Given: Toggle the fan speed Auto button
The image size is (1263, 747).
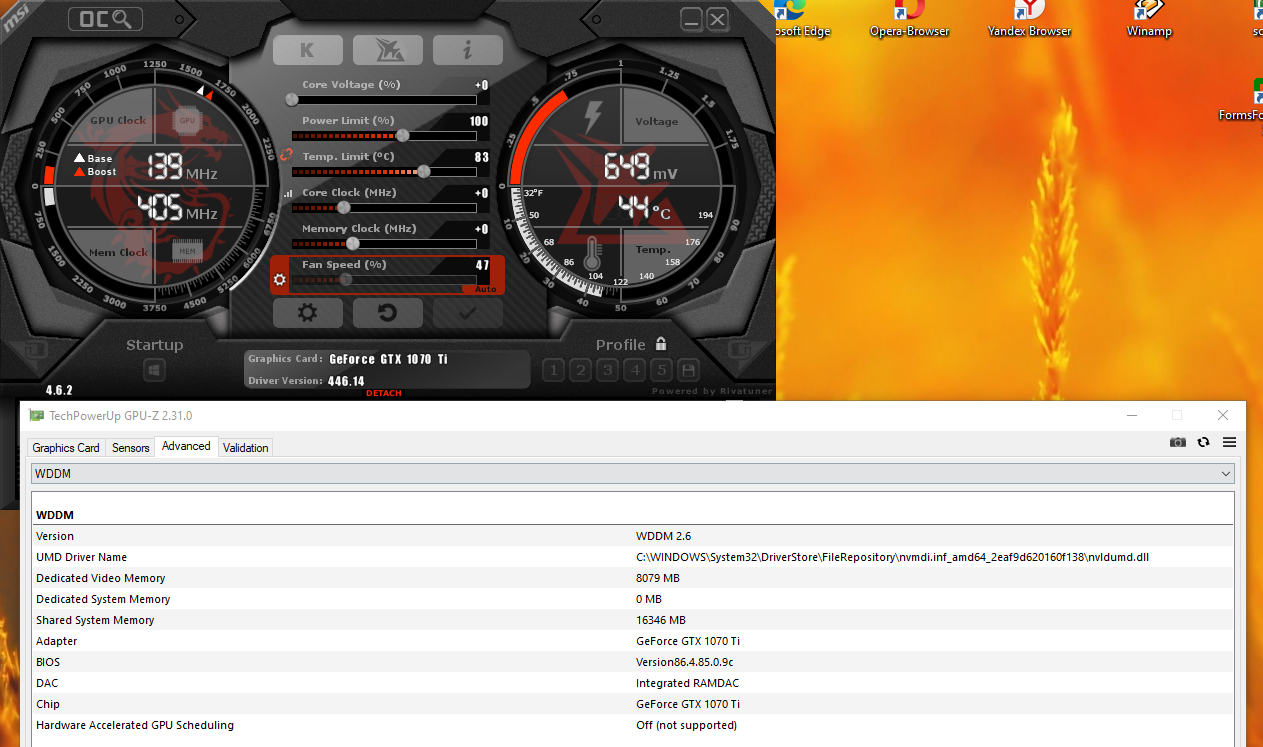Looking at the screenshot, I should 486,289.
